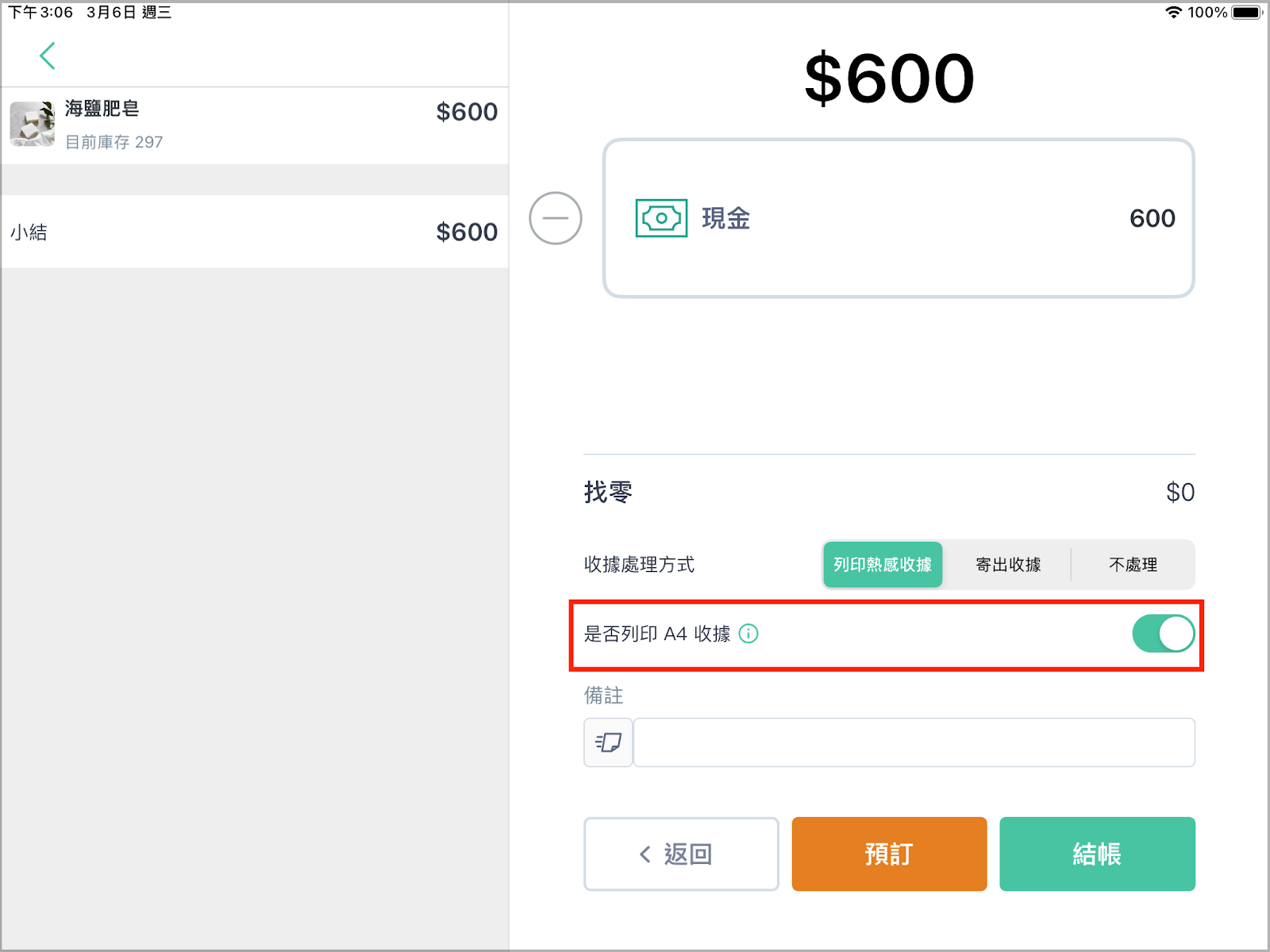This screenshot has width=1270, height=952.
Task: Choose 列印熱感收據 receipt option
Action: click(x=883, y=565)
